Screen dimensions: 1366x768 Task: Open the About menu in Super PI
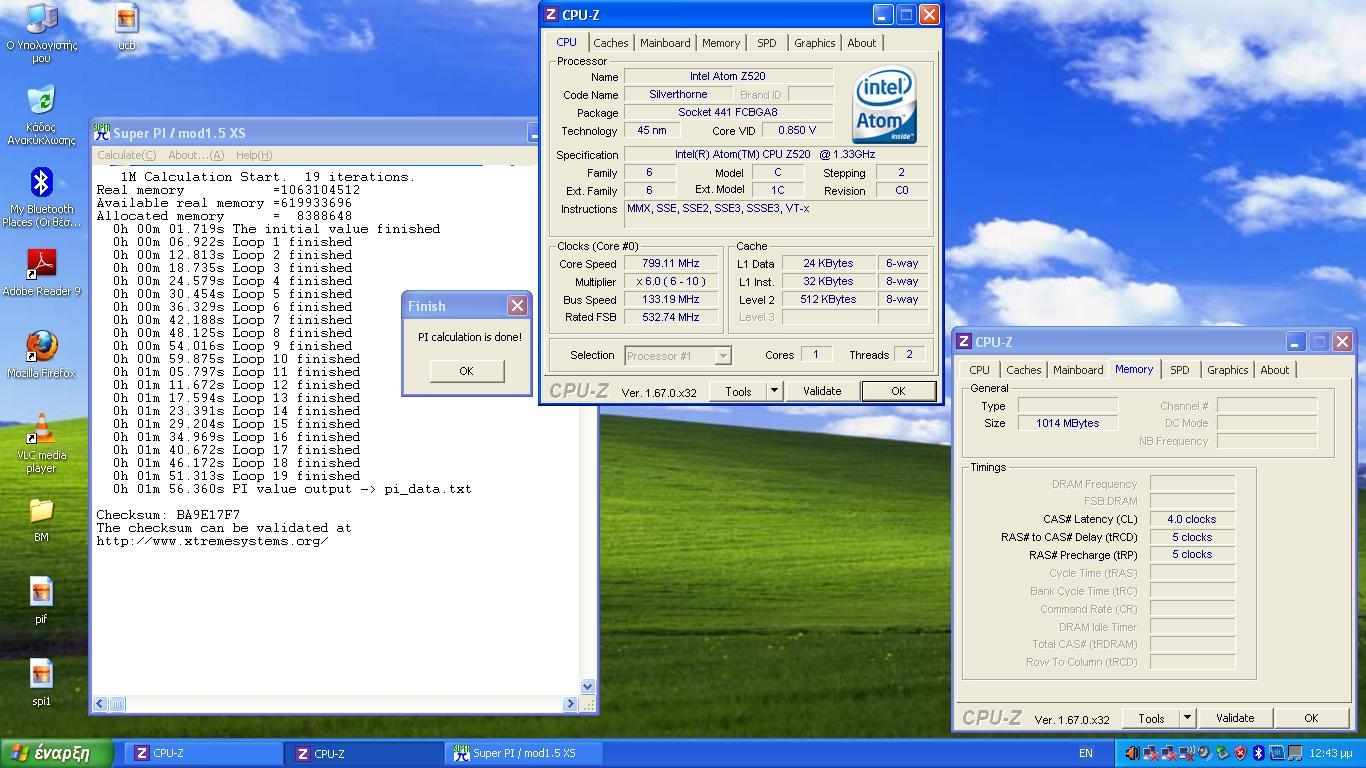click(x=196, y=155)
